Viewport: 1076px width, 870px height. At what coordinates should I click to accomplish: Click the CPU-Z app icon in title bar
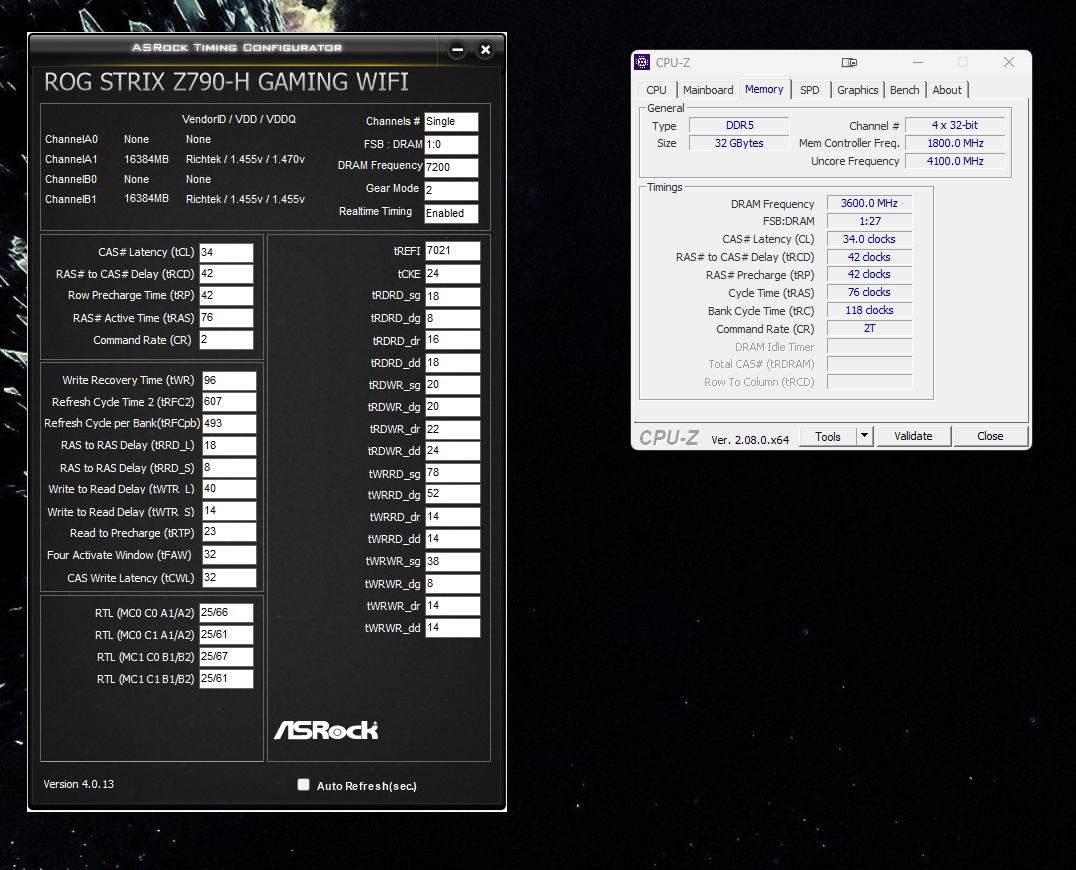tap(642, 62)
